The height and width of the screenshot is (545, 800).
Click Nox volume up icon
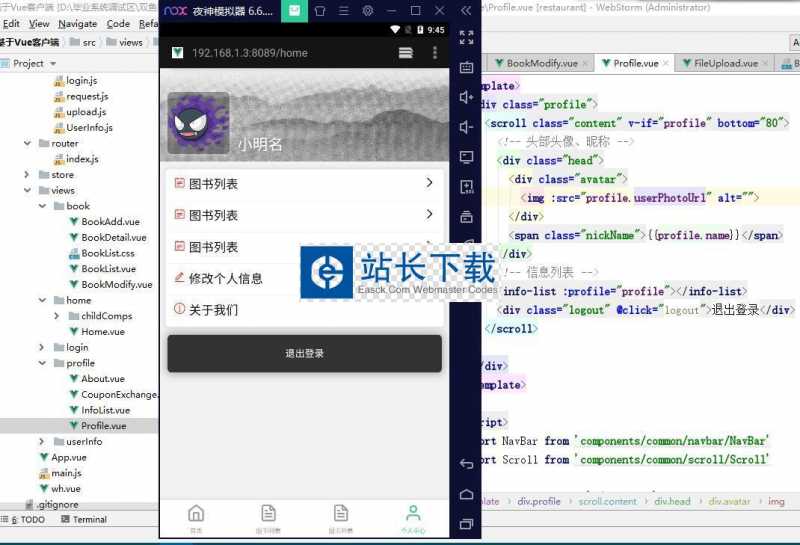tap(466, 97)
